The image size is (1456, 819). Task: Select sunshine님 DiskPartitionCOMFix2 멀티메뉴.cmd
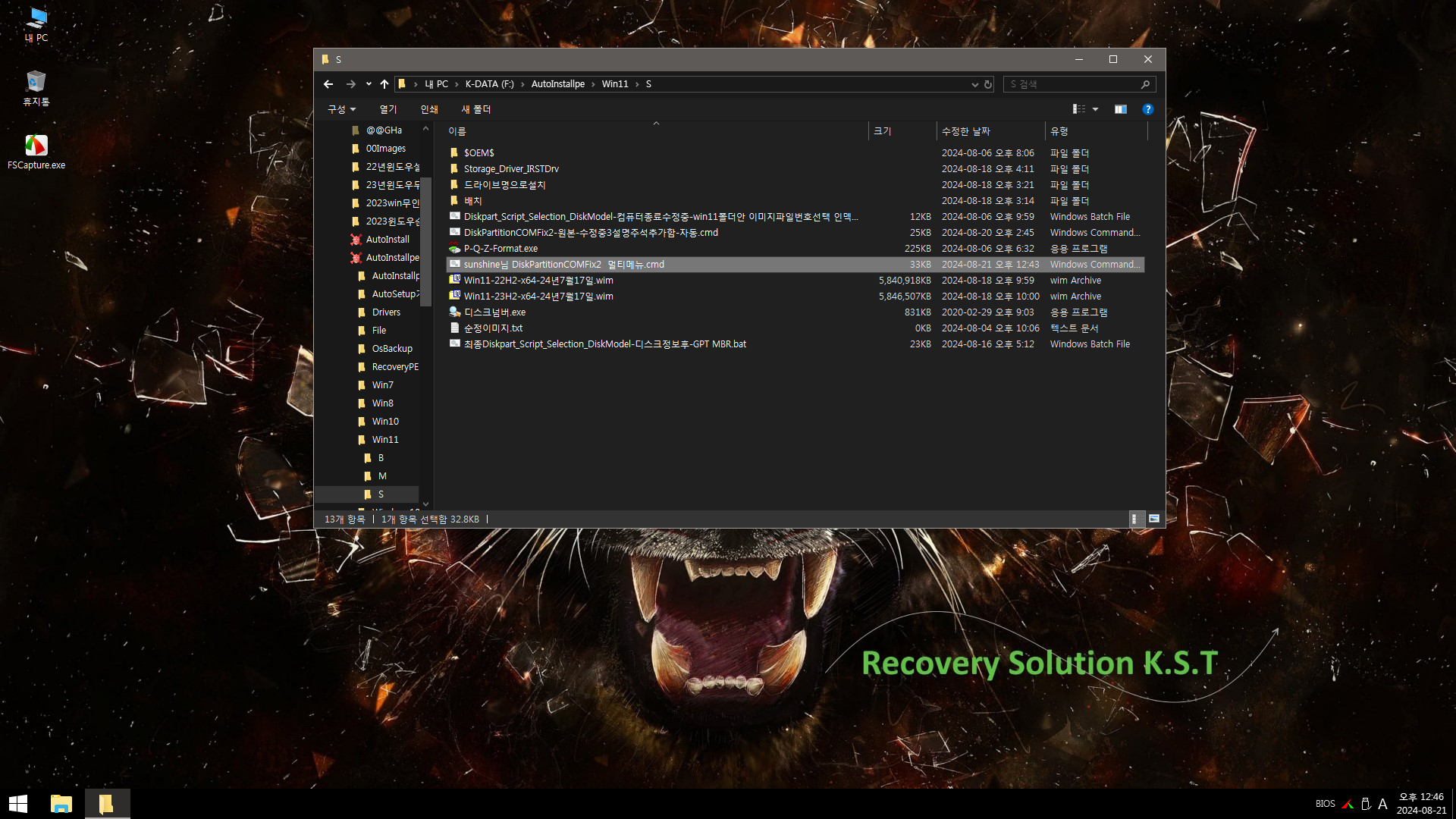tap(795, 265)
